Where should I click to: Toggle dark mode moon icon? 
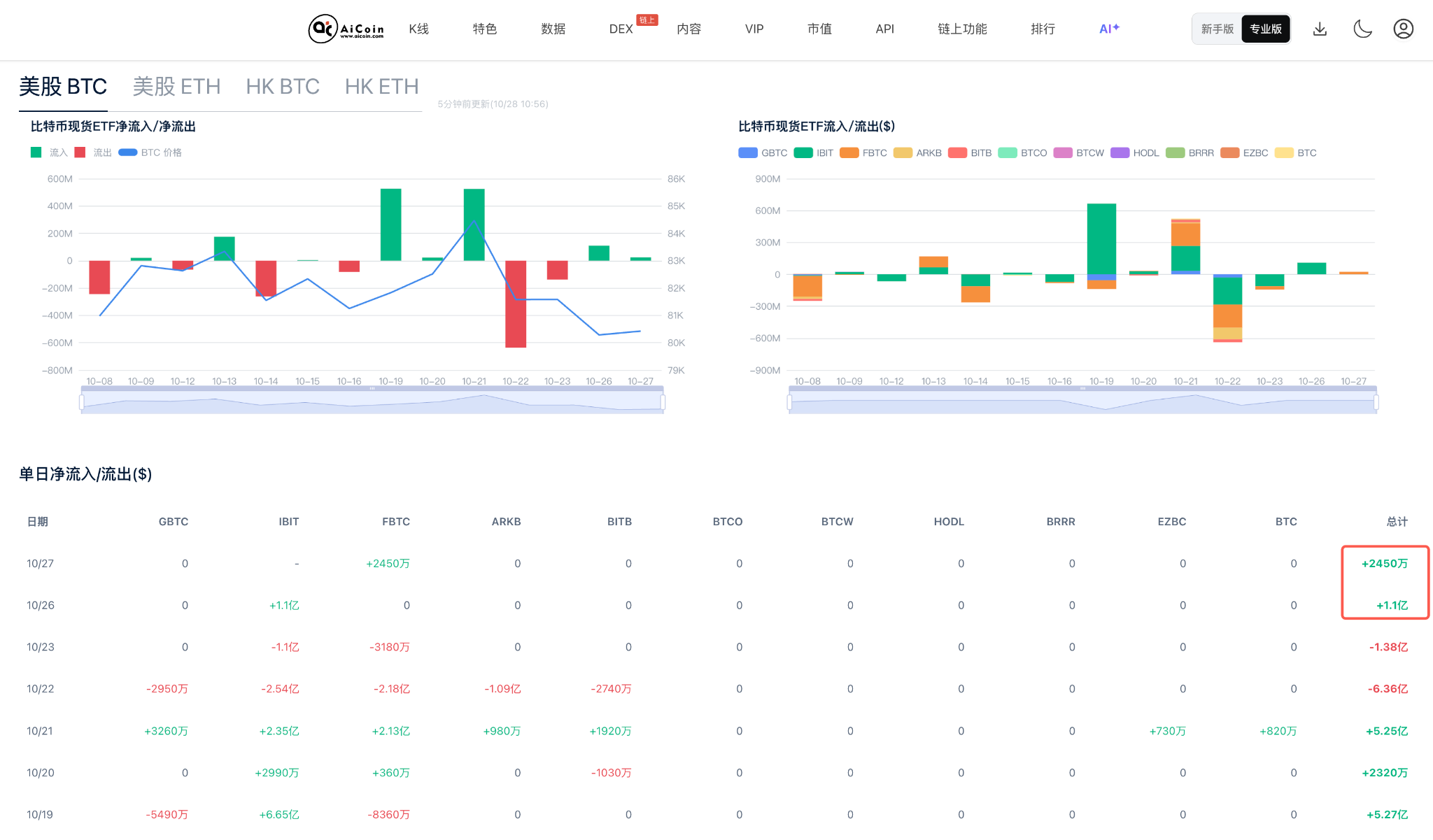pyautogui.click(x=1362, y=29)
